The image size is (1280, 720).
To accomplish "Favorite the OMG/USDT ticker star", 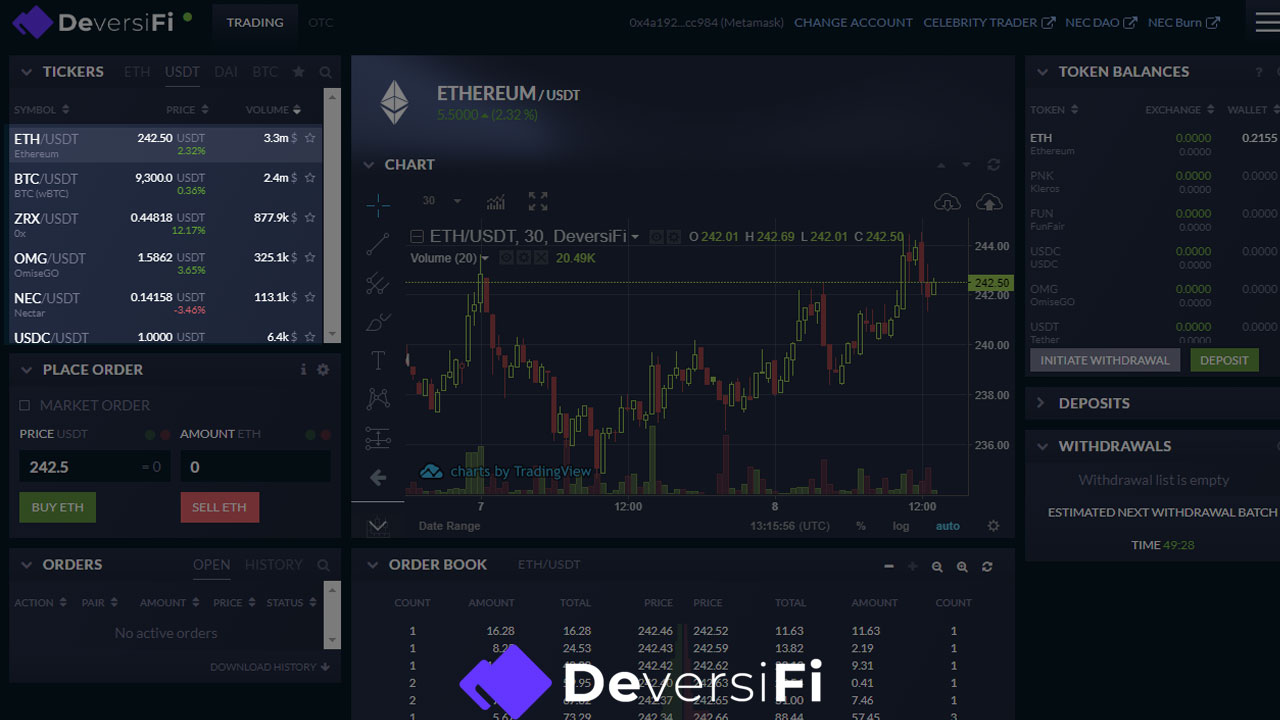I will (x=310, y=257).
